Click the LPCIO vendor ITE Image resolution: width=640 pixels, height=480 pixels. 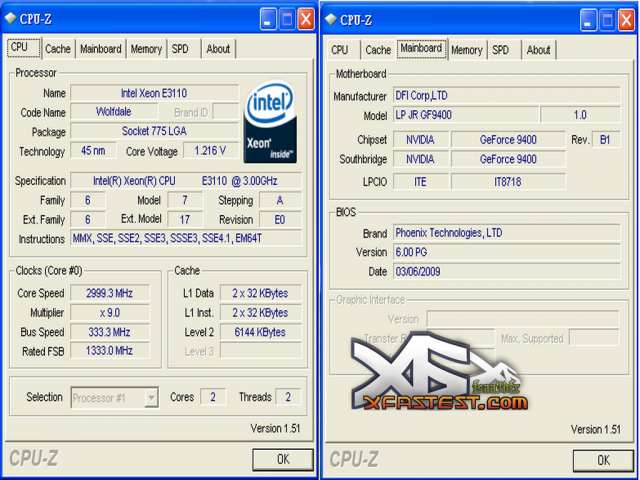[421, 182]
